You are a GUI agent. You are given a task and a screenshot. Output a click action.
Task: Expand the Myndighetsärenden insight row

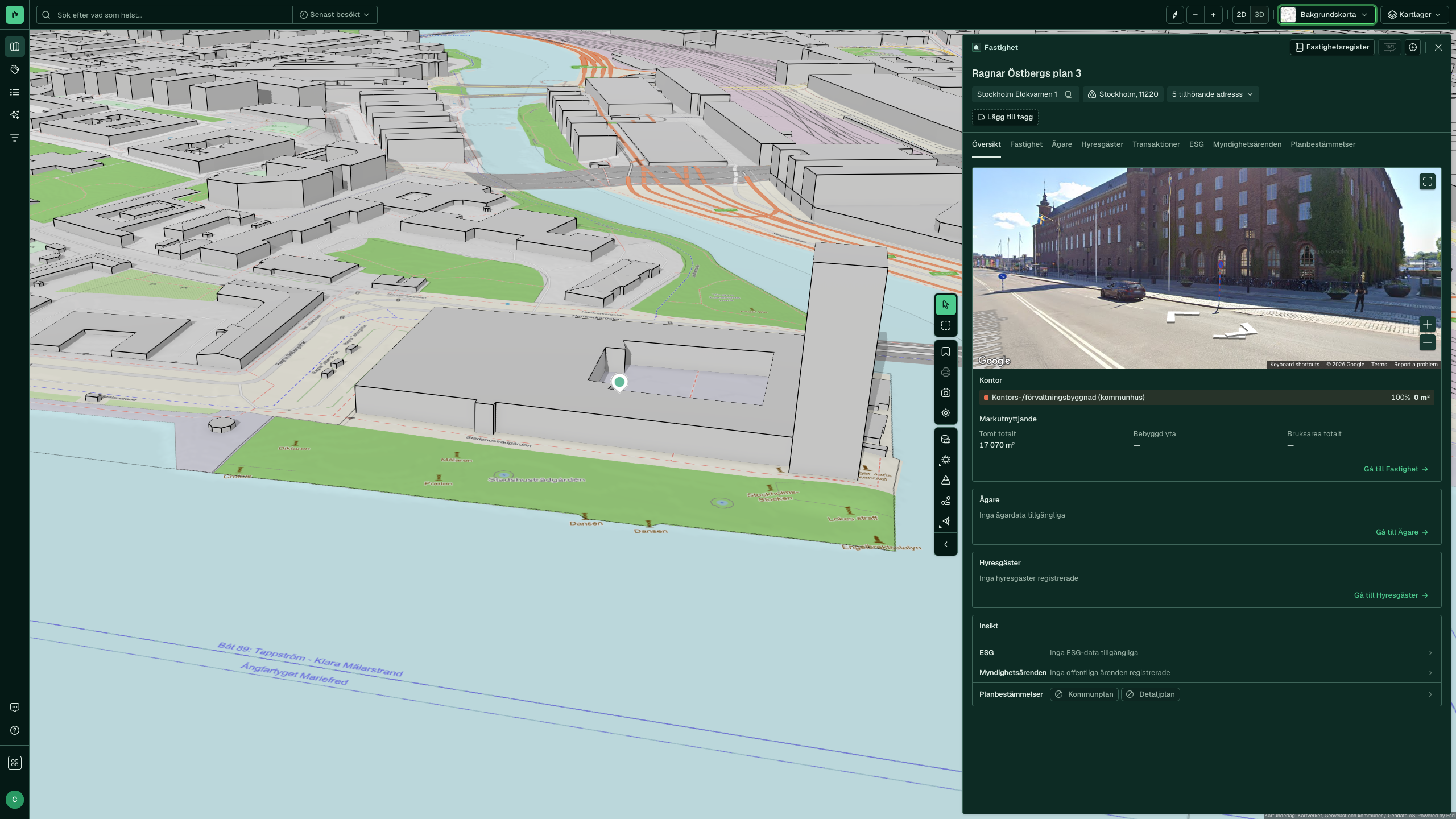(x=1206, y=673)
